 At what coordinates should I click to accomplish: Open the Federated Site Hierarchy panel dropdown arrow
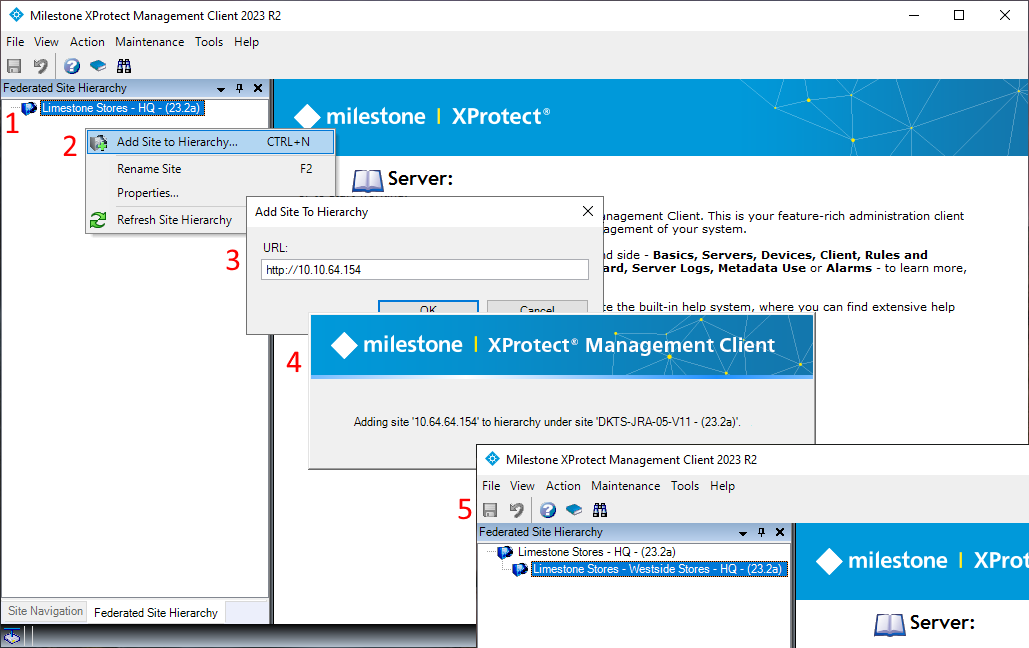(221, 89)
